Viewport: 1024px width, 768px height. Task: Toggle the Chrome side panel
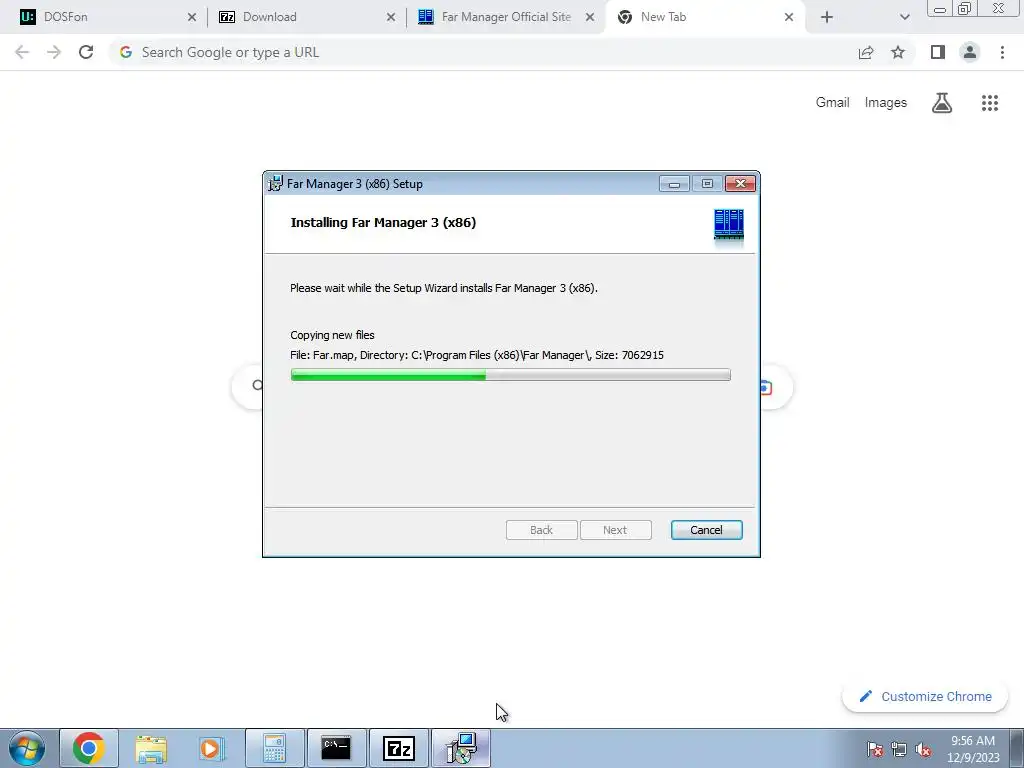coord(938,52)
